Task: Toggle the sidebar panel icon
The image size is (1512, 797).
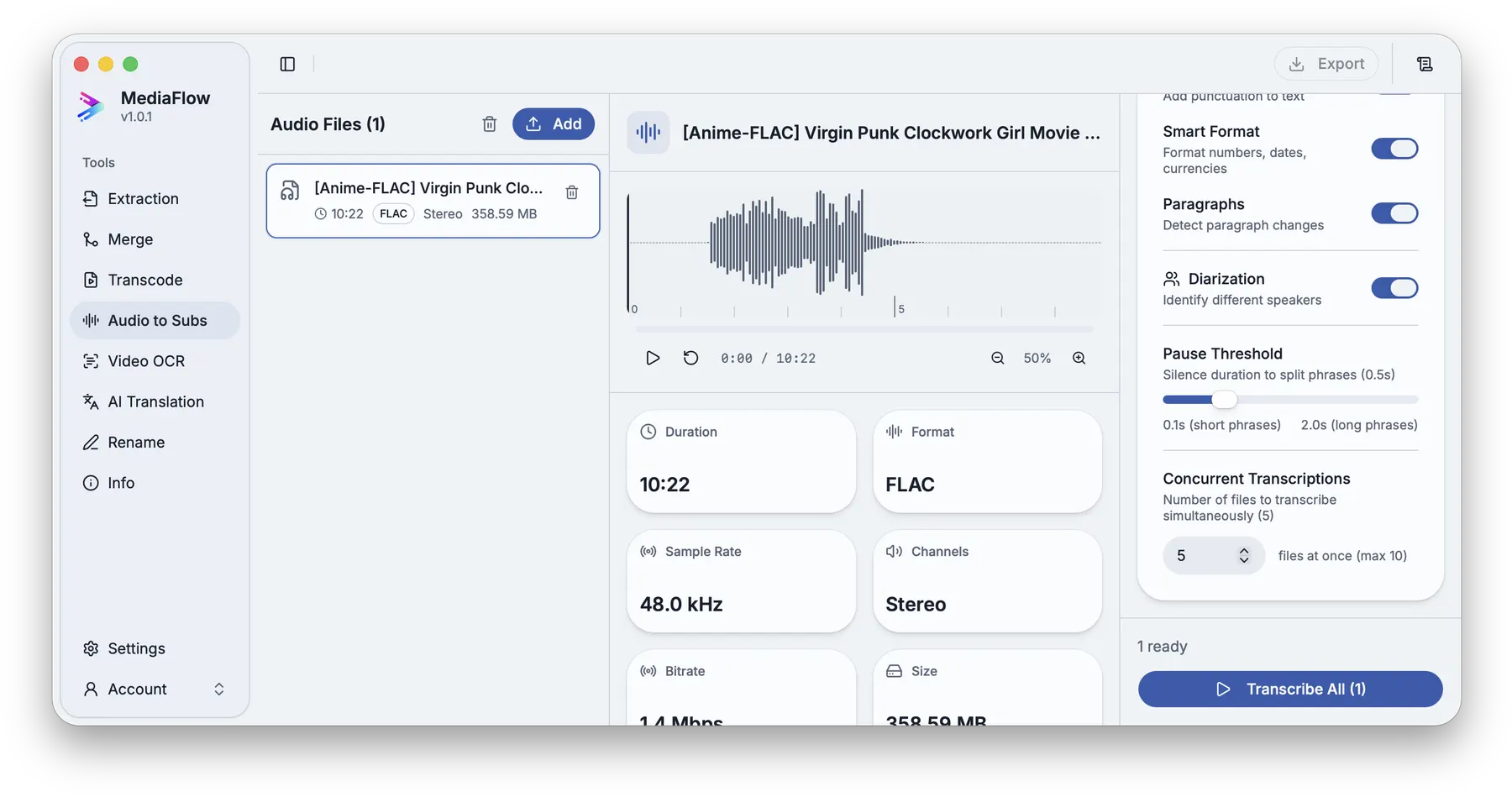Action: (x=287, y=64)
